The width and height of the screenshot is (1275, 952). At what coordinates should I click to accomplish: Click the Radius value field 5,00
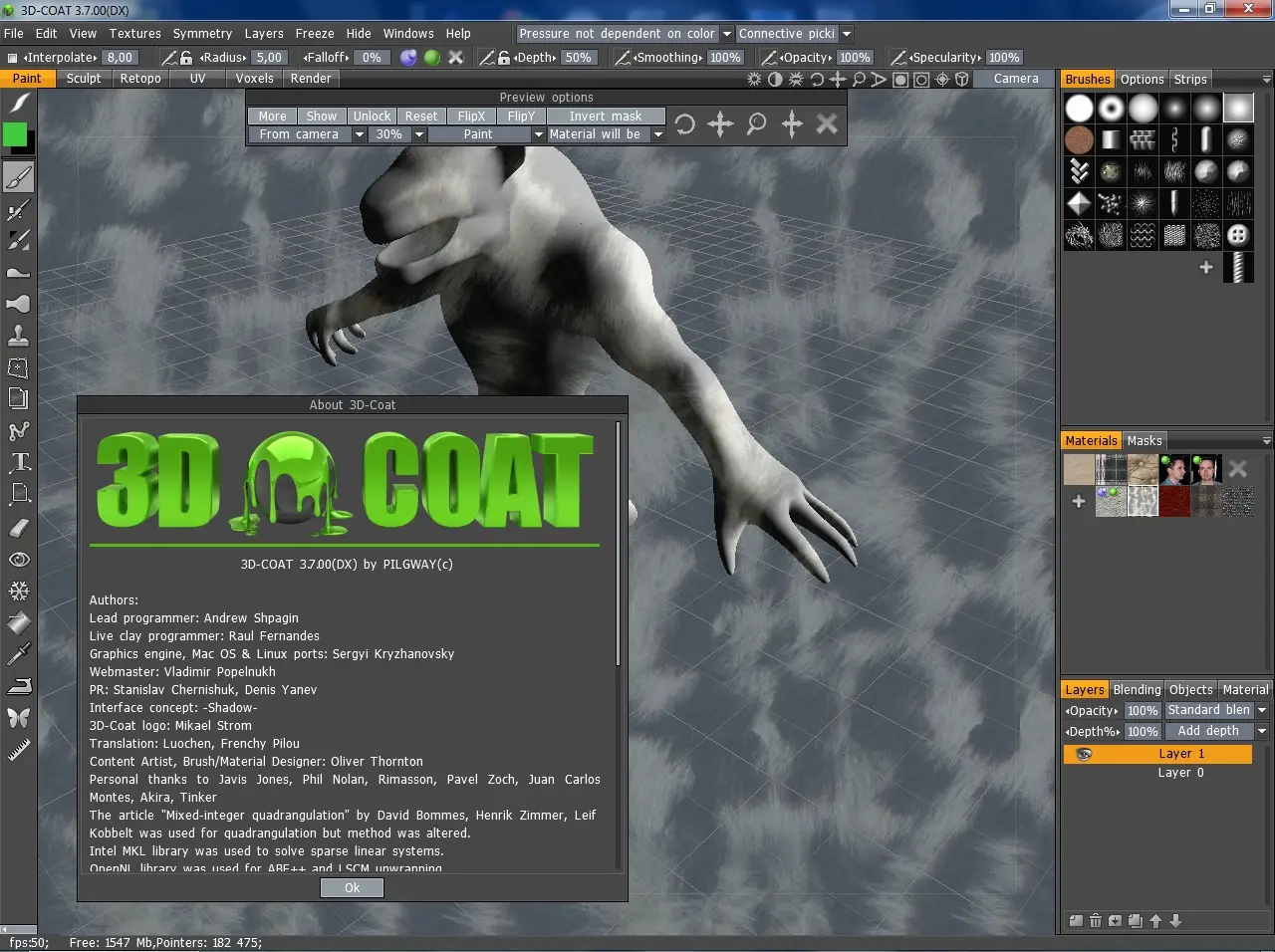269,58
